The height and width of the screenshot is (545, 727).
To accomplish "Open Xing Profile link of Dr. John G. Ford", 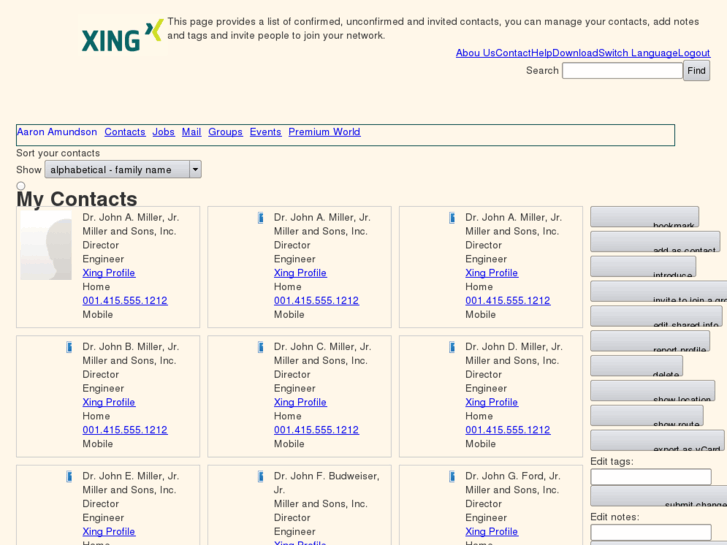I will pyautogui.click(x=492, y=532).
